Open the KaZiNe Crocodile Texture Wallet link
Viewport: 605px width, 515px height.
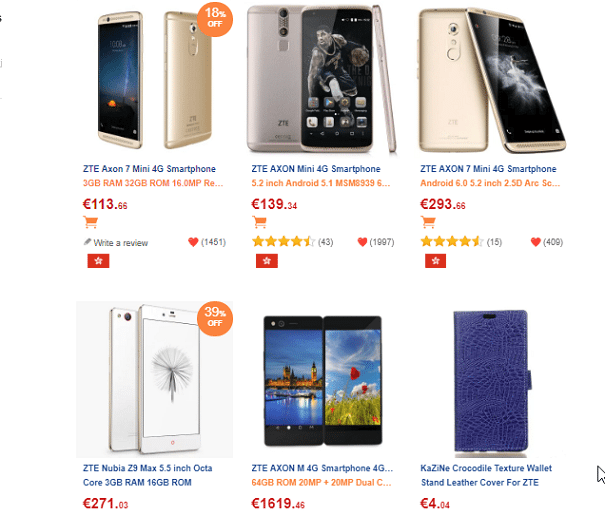486,475
